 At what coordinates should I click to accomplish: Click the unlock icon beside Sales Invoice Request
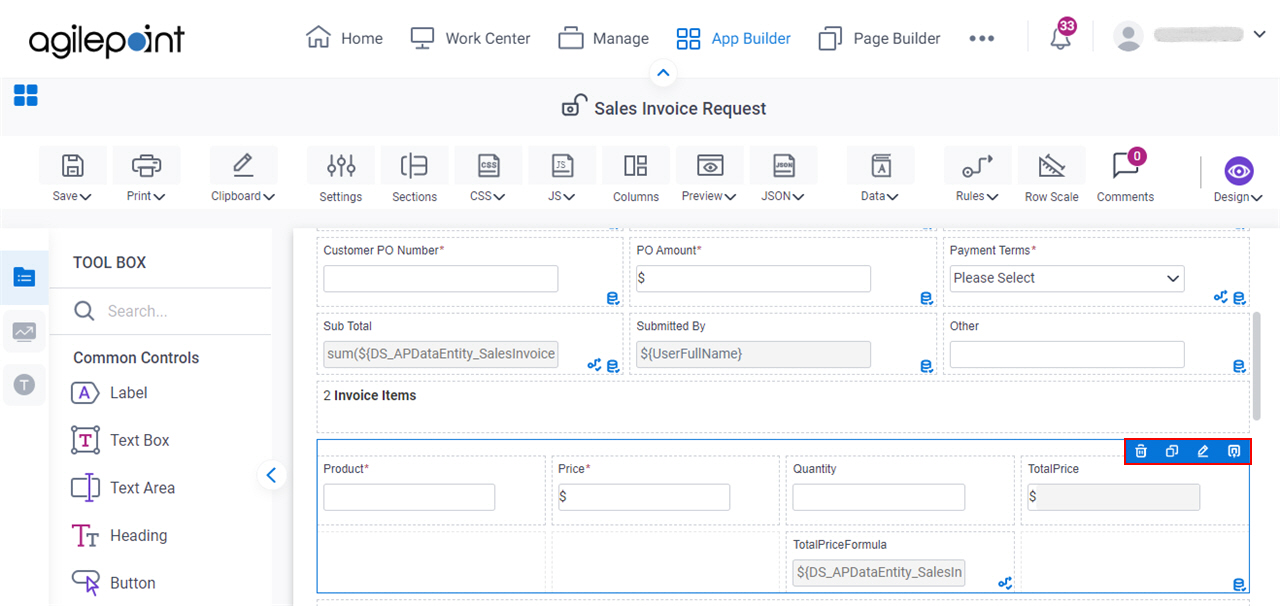coord(573,106)
